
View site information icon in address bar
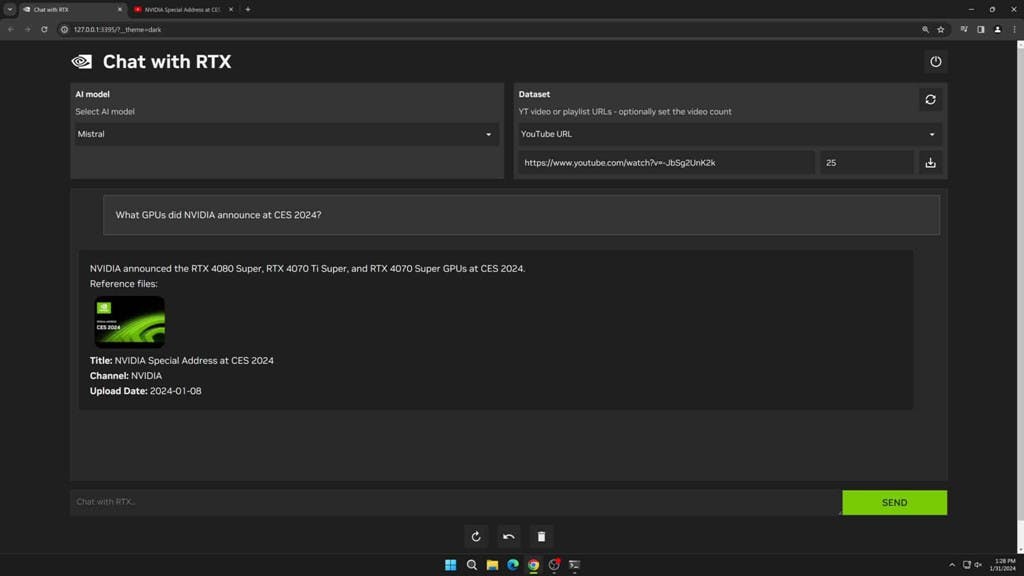[x=65, y=29]
